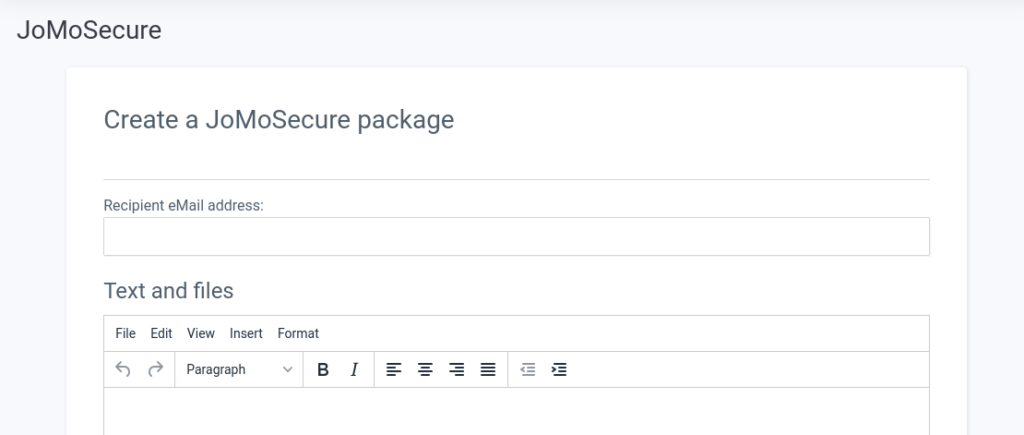
Task: Click the Redo arrow icon
Action: pyautogui.click(x=155, y=370)
